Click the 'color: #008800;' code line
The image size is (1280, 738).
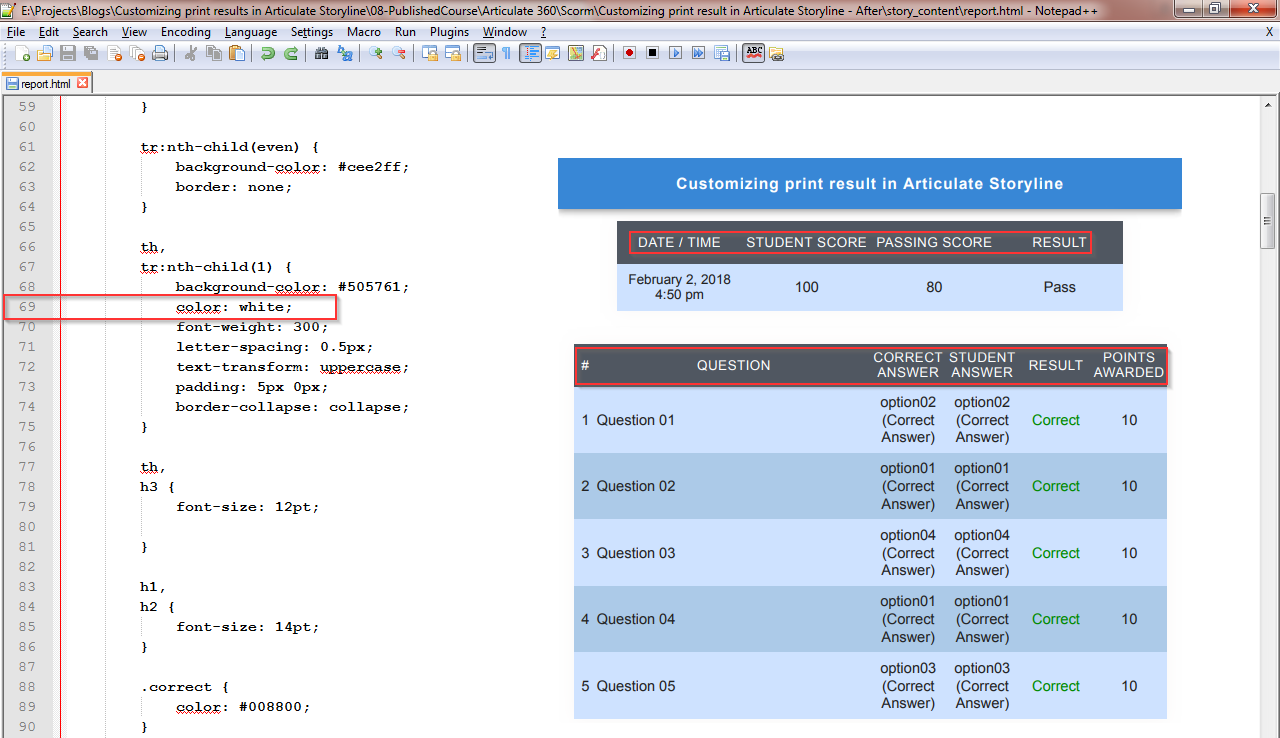tap(243, 707)
